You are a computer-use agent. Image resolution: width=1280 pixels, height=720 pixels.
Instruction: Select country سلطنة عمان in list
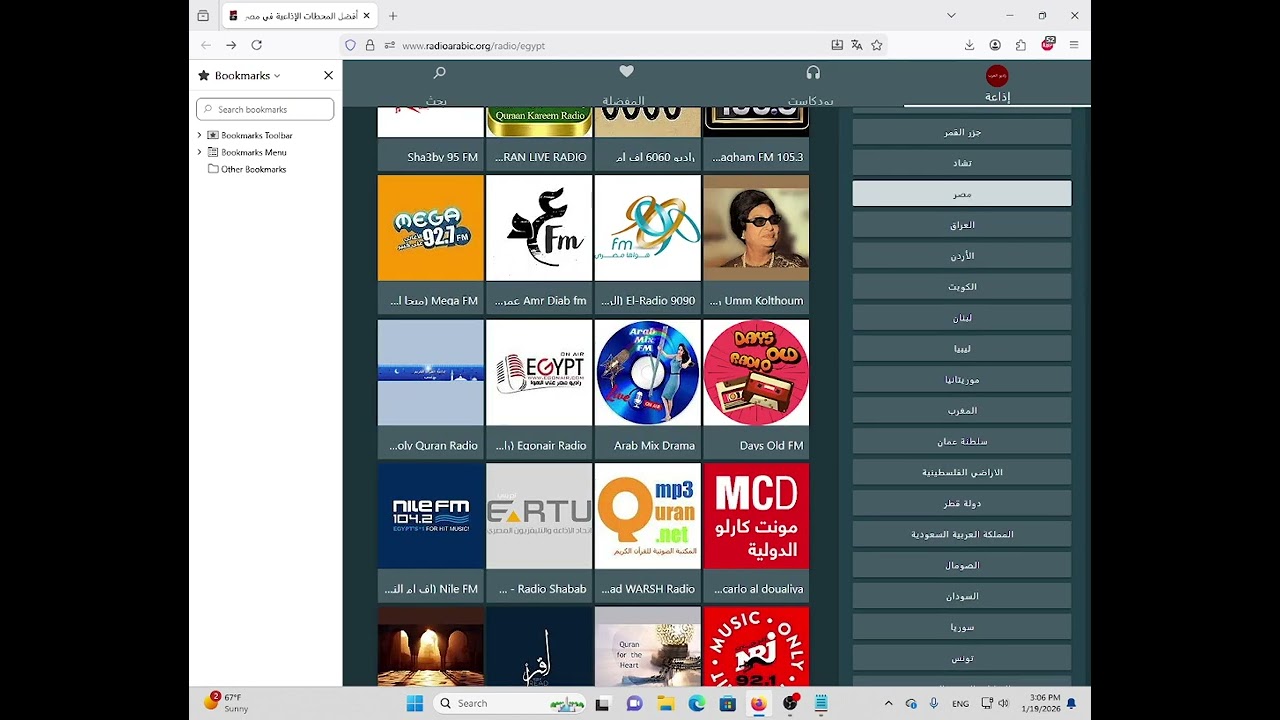tap(962, 441)
